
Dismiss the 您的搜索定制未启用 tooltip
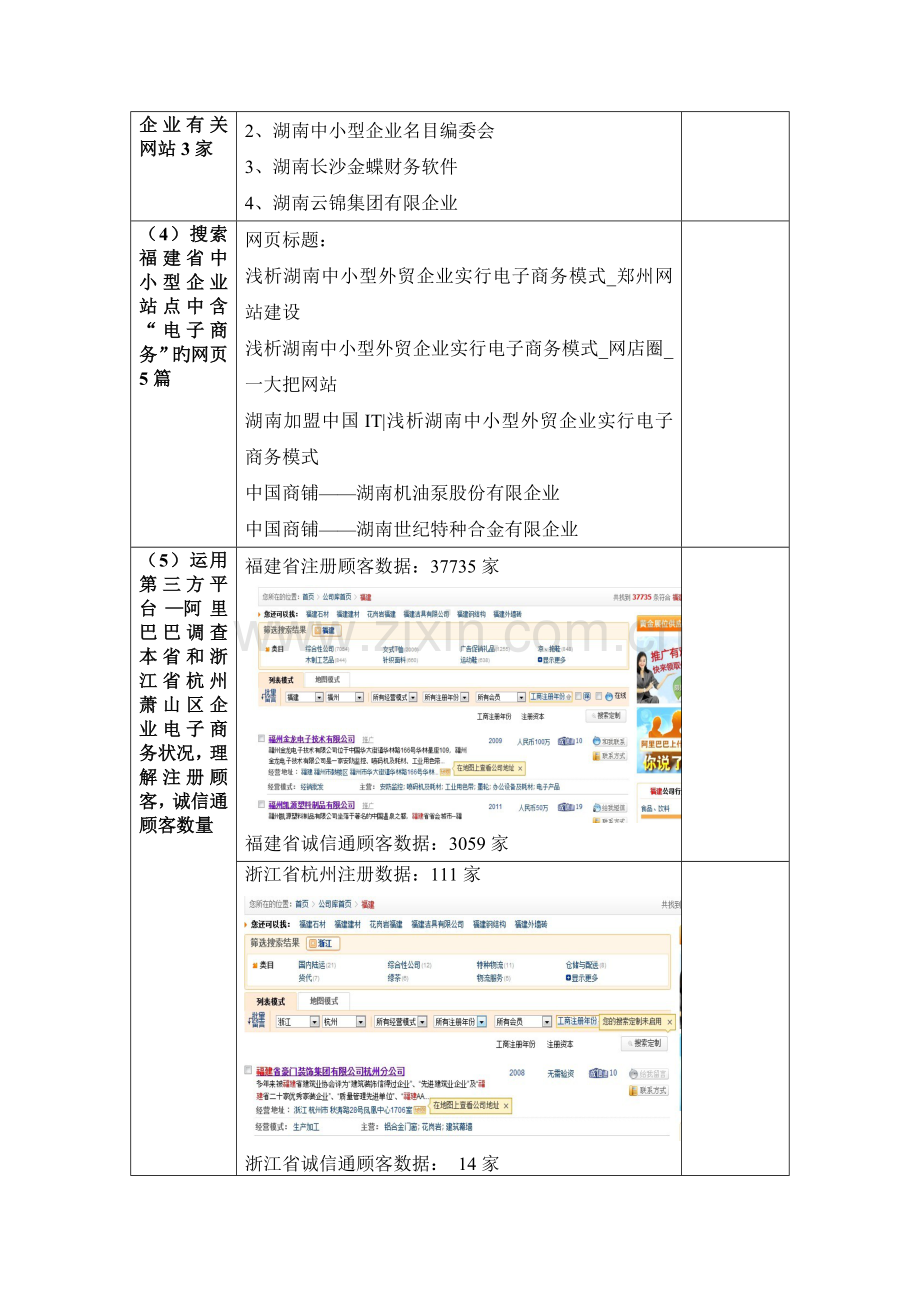point(669,1021)
